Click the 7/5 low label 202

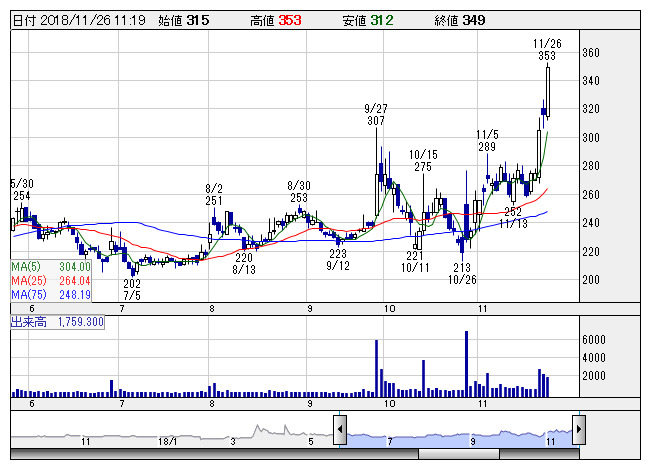pos(132,283)
